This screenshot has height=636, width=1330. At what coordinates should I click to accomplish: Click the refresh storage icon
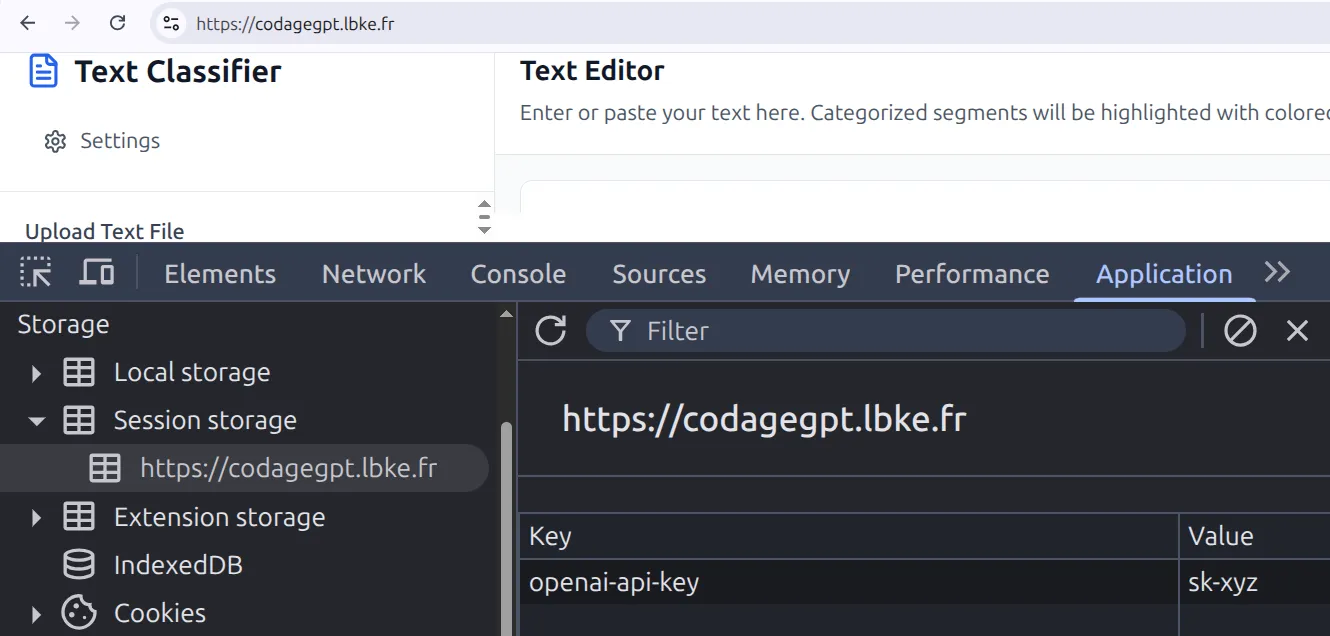click(x=551, y=331)
